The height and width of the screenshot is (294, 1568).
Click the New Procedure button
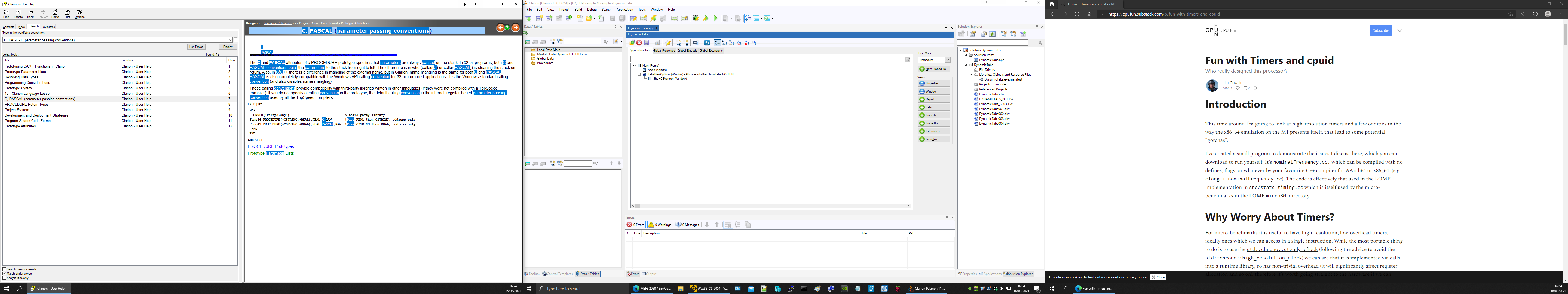click(934, 69)
